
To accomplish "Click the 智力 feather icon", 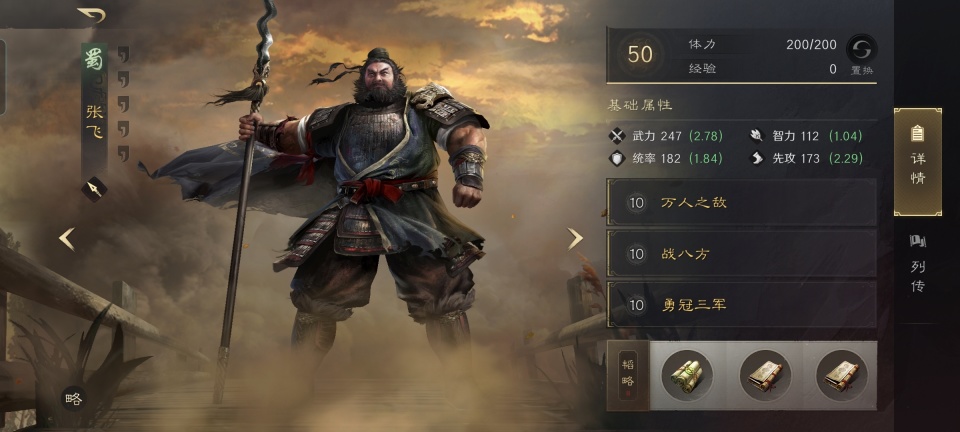I will pos(757,136).
